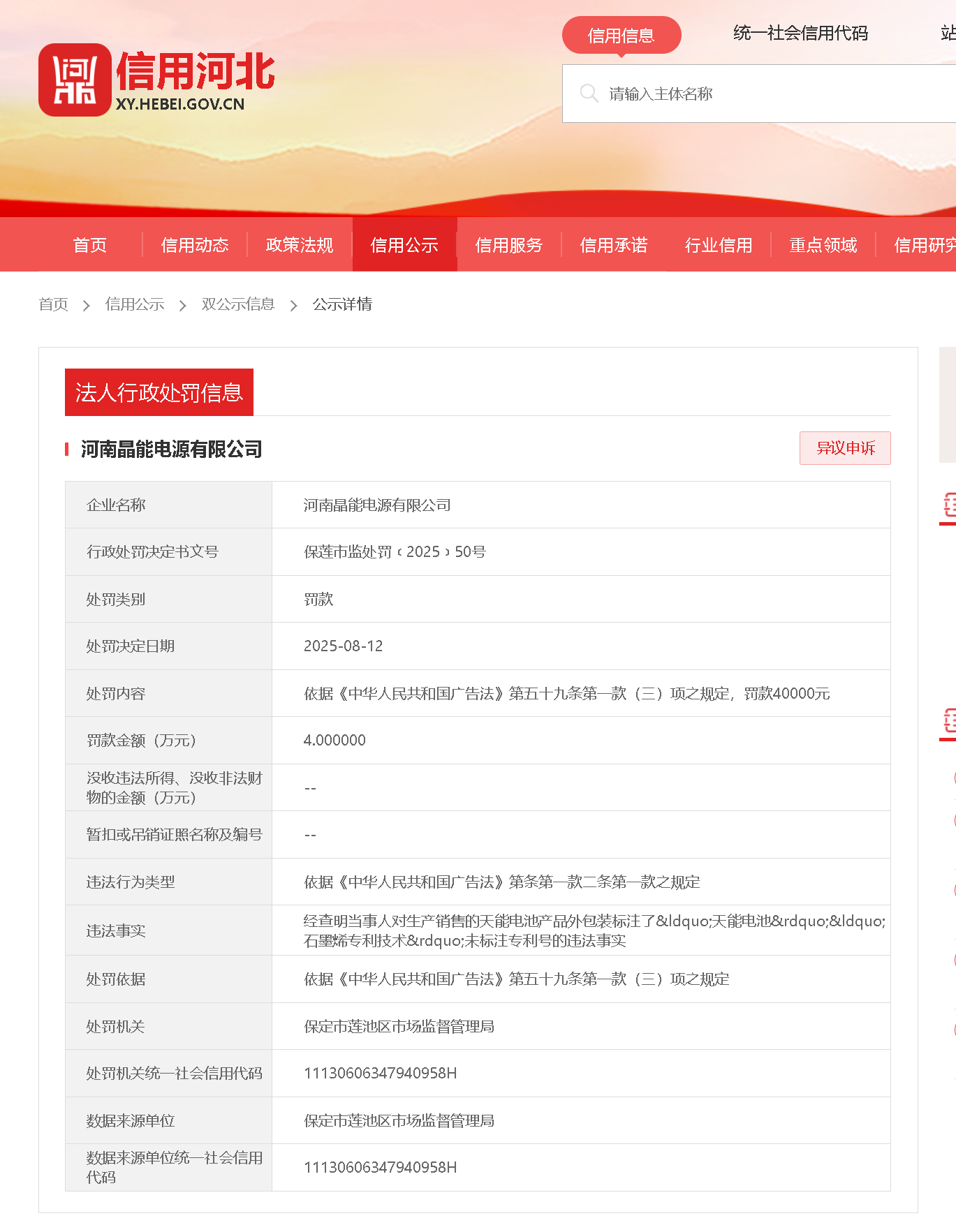Open the 首页 navigation menu item
This screenshot has width=956, height=1232.
[90, 245]
